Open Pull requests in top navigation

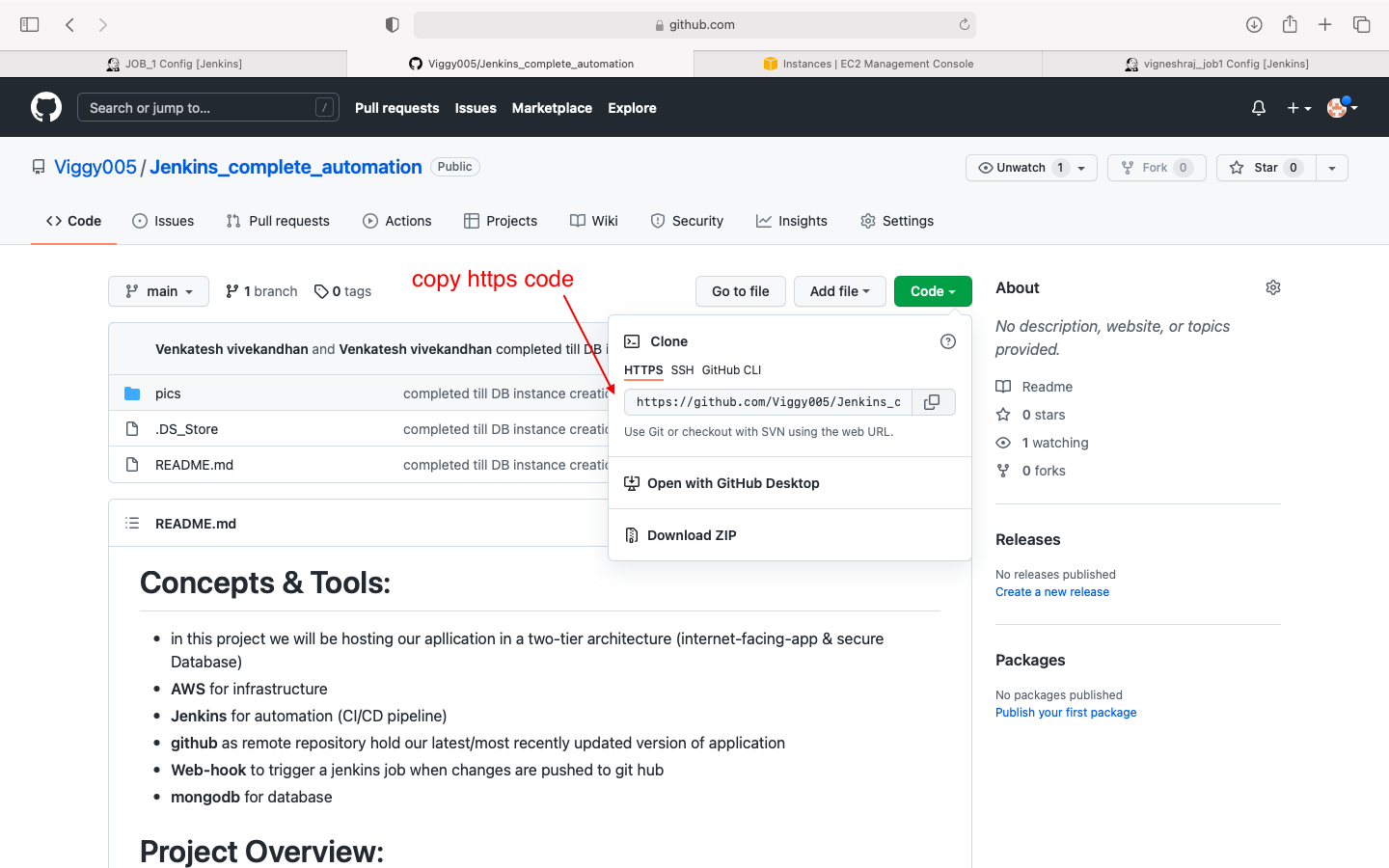(396, 108)
